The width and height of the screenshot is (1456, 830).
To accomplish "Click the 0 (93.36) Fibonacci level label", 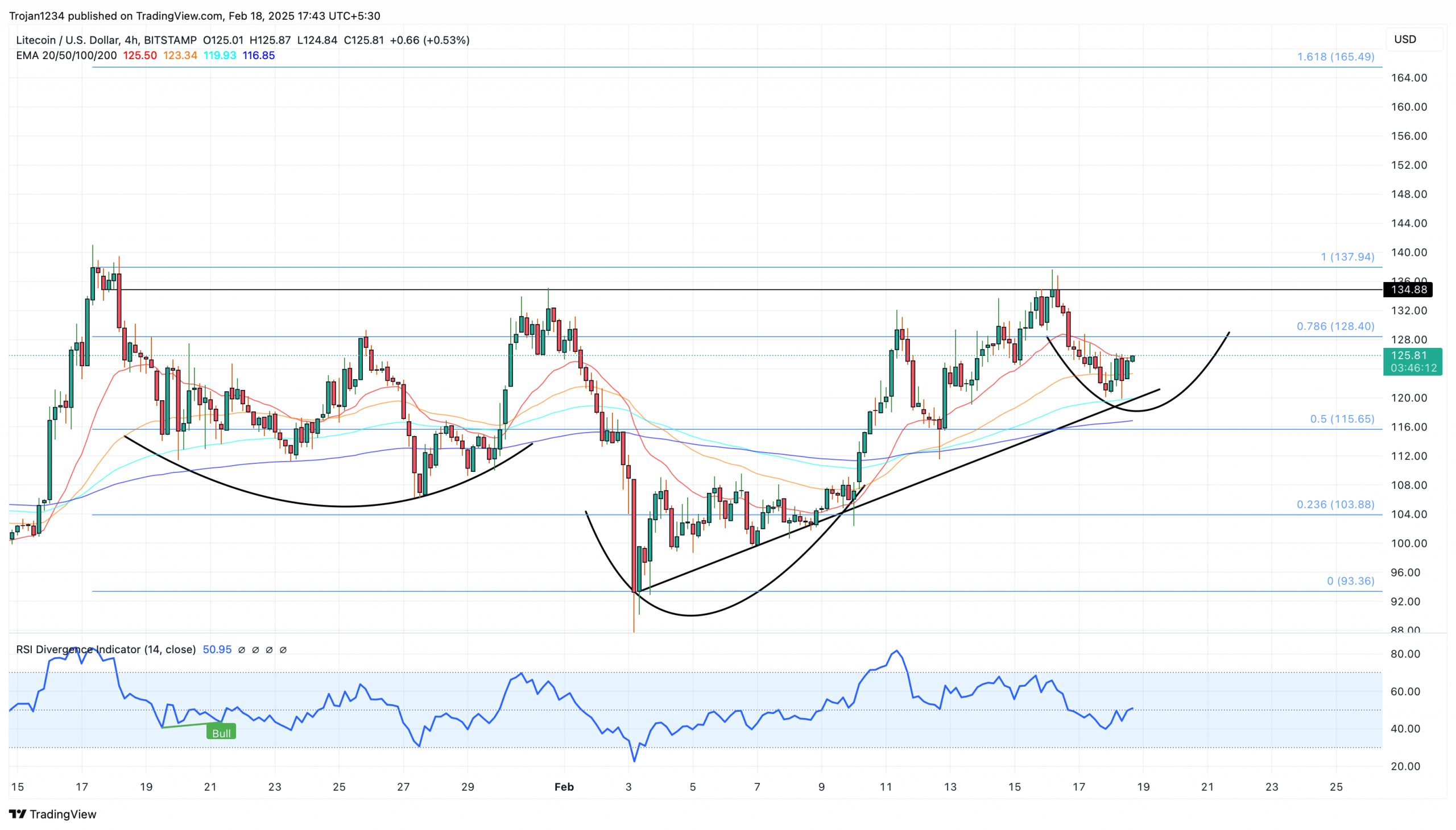I will (1350, 581).
